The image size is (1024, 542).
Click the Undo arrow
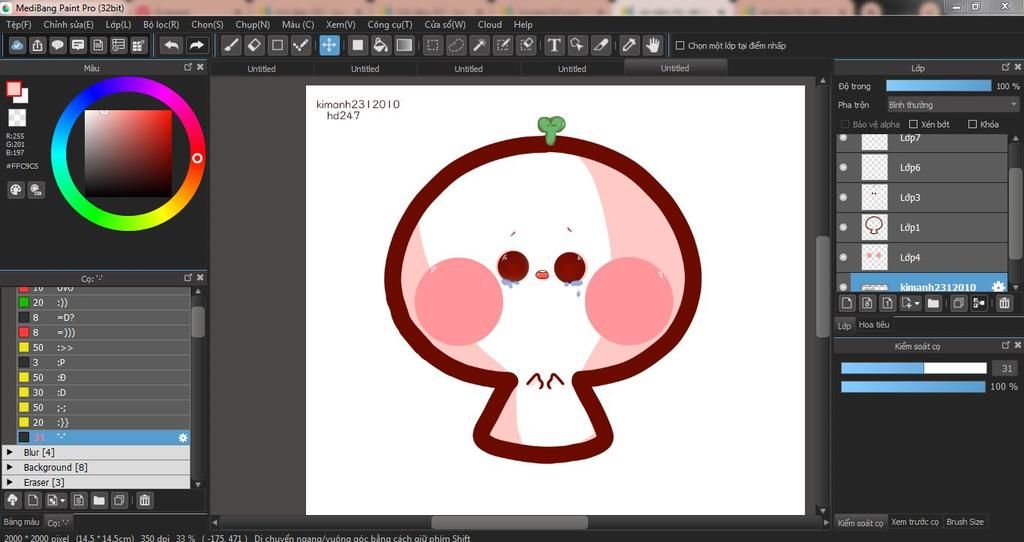(171, 45)
